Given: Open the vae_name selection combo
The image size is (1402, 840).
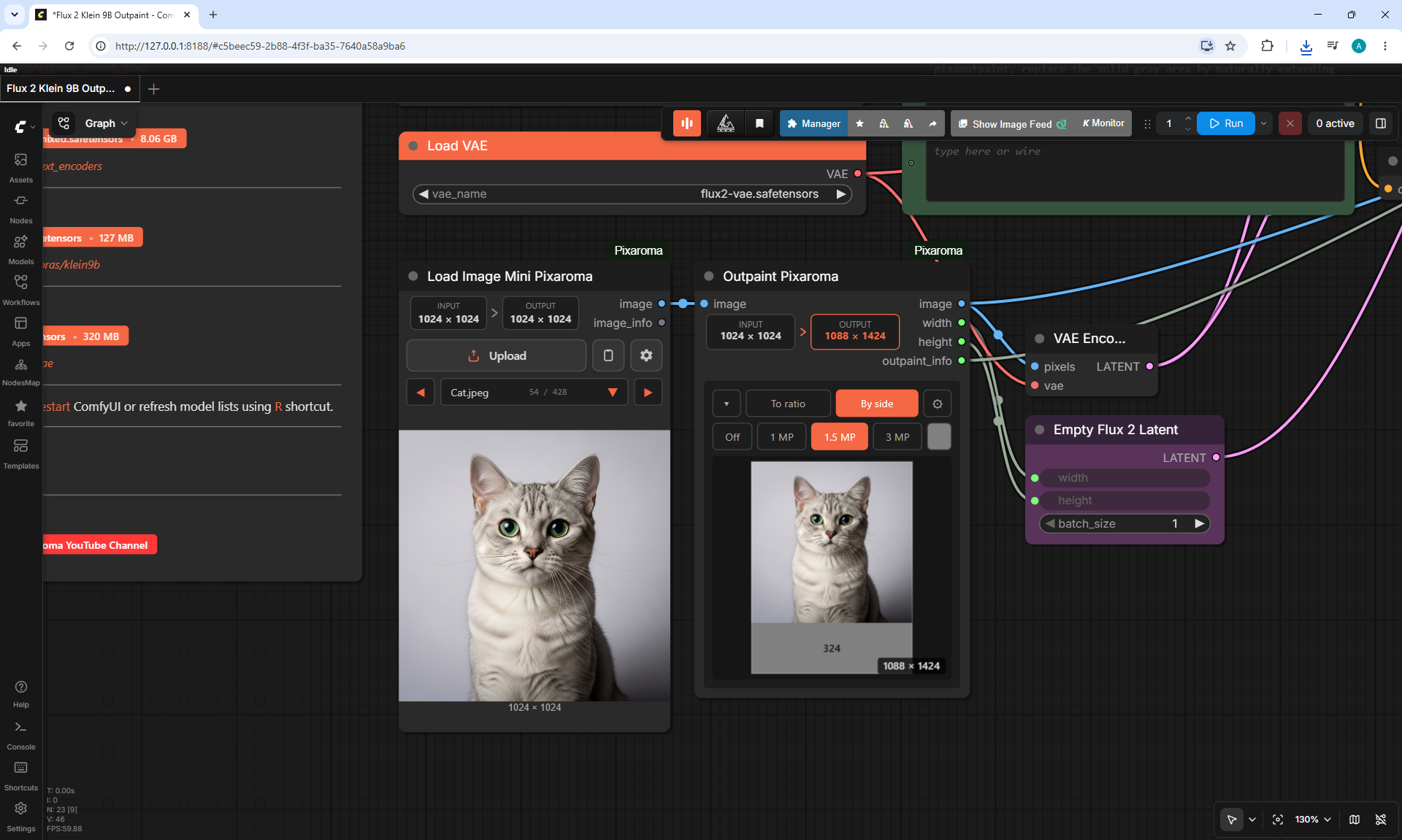Looking at the screenshot, I should 632,194.
